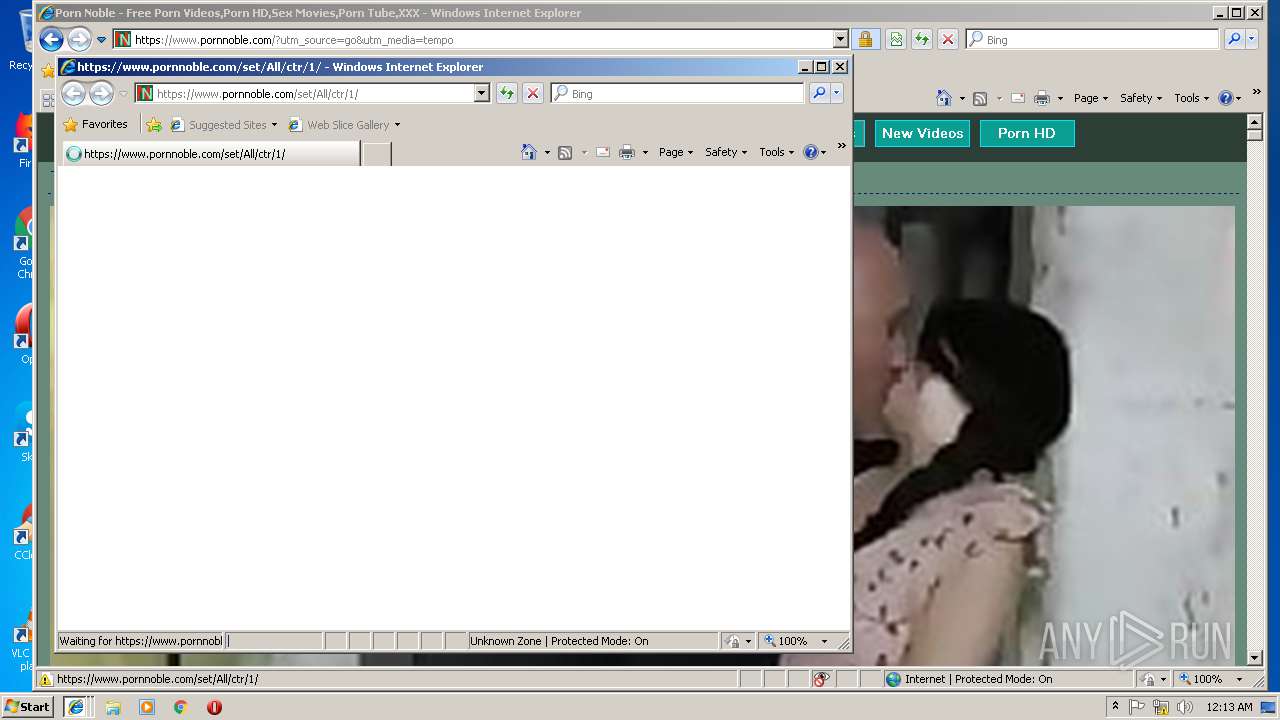Show hidden icons in system tray
The image size is (1280, 720).
[1115, 706]
